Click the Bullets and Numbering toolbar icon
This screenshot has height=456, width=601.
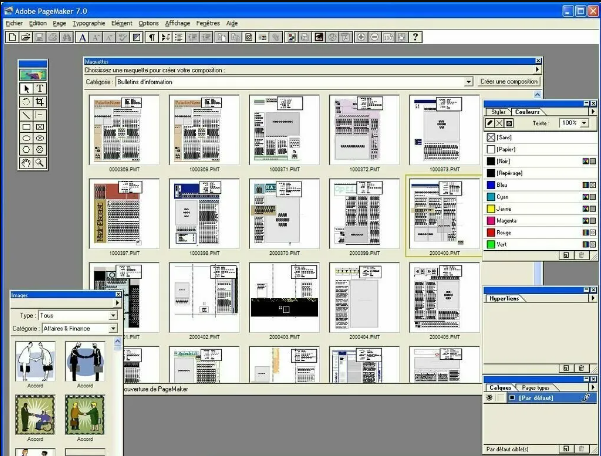[179, 37]
